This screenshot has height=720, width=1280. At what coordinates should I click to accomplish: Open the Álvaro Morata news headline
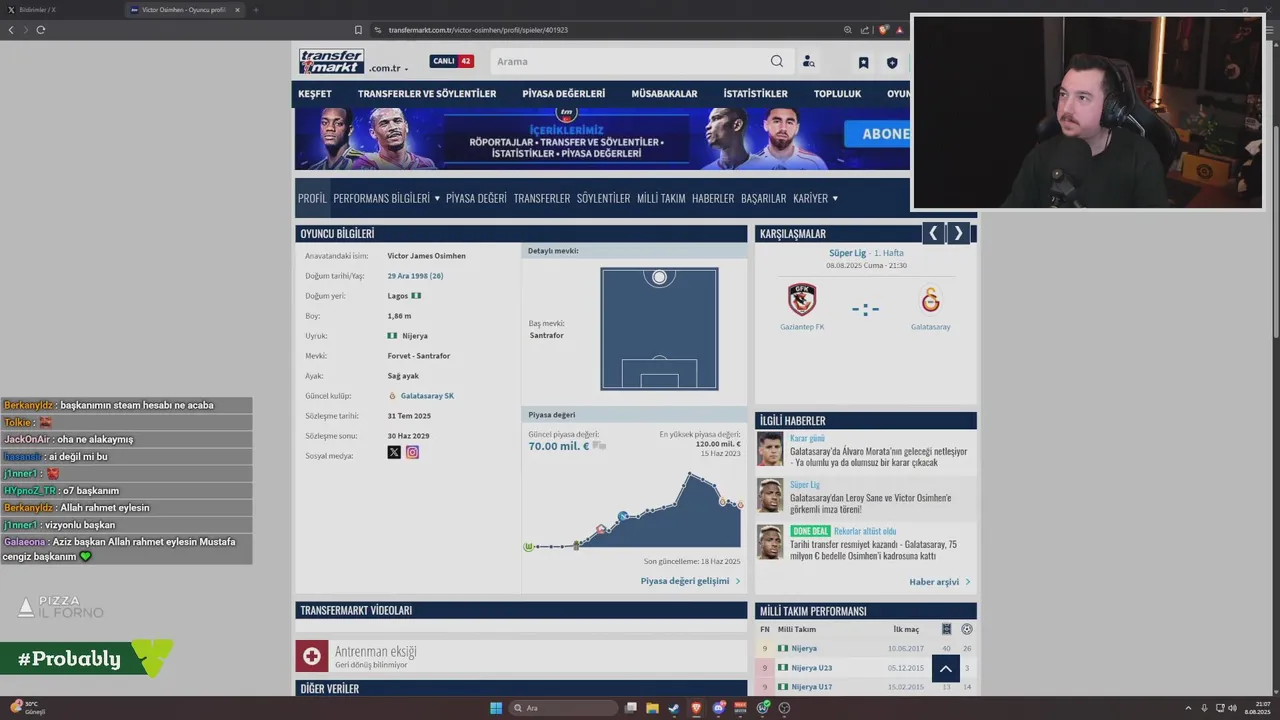(x=878, y=457)
